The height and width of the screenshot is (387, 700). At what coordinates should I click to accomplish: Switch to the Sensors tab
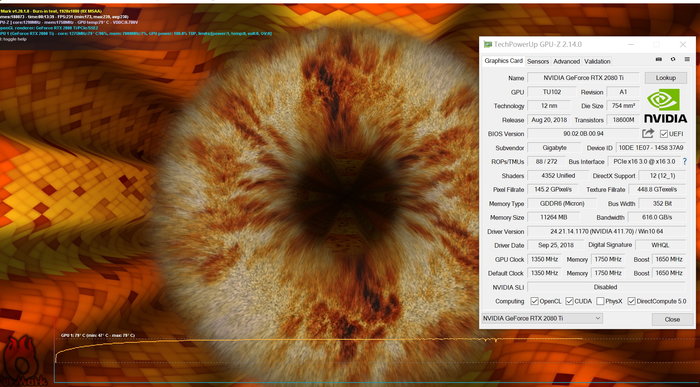(538, 62)
